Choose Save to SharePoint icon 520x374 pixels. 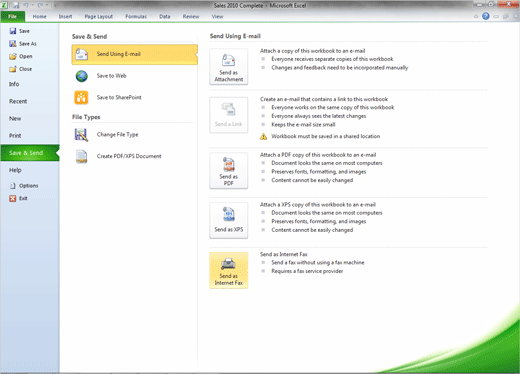(x=81, y=98)
